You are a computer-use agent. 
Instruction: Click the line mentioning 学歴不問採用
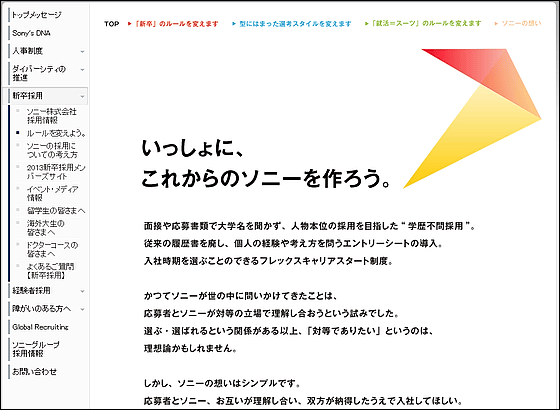click(x=309, y=226)
